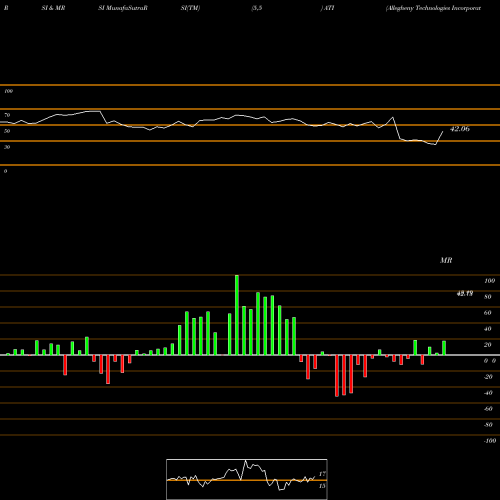
Task: Click the 'SI MunafaSutraR' header text
Action: [x=123, y=8]
